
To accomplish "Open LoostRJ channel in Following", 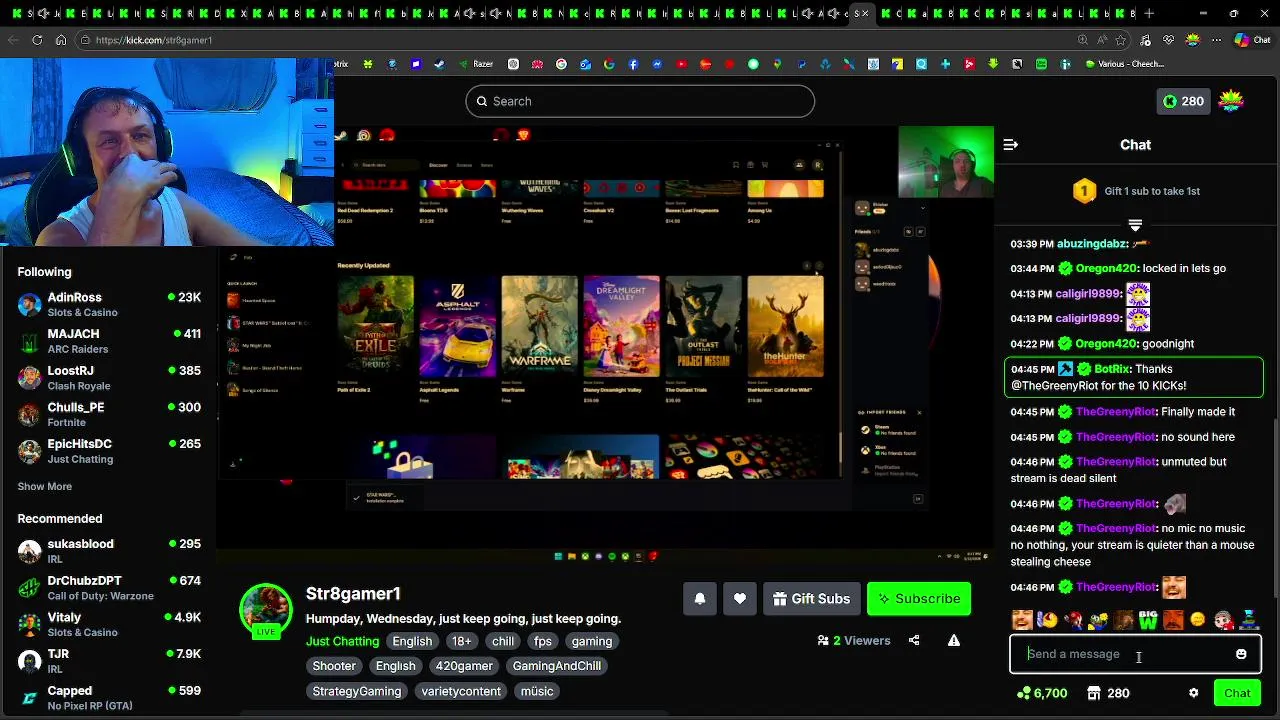I will (x=108, y=378).
